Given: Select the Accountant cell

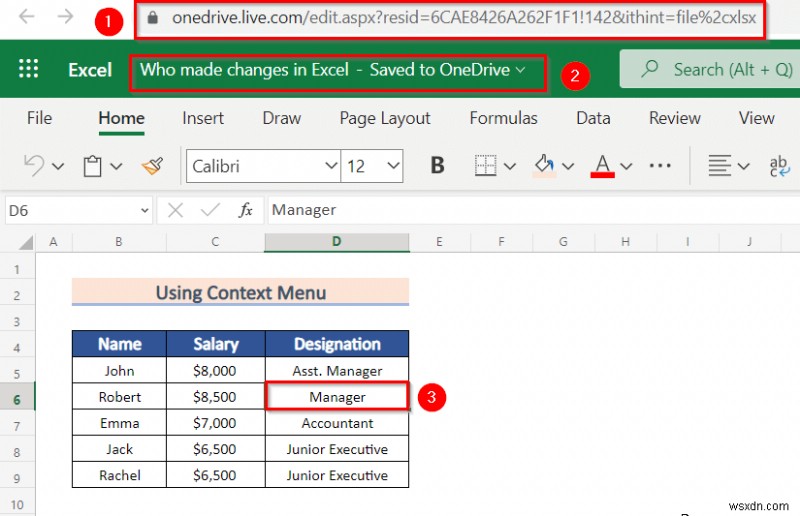Looking at the screenshot, I should [337, 423].
